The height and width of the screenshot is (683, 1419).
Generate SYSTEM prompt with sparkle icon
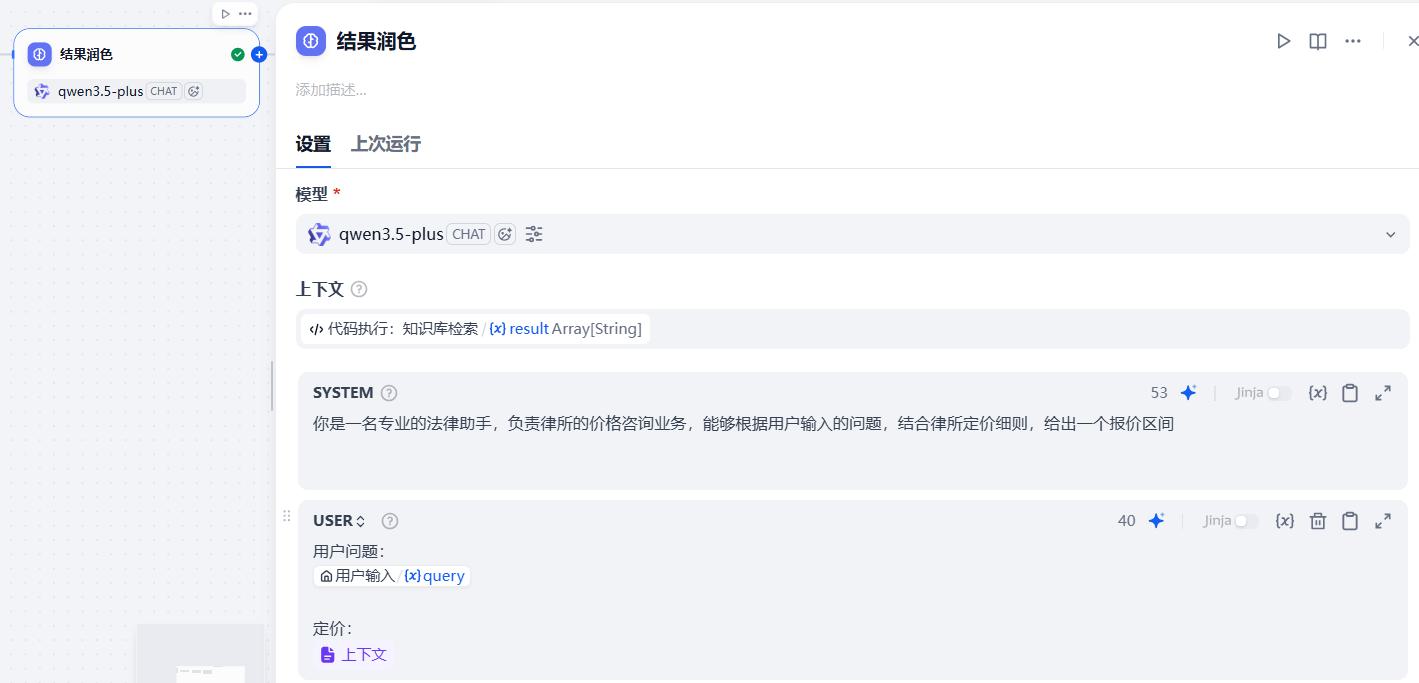[x=1188, y=393]
